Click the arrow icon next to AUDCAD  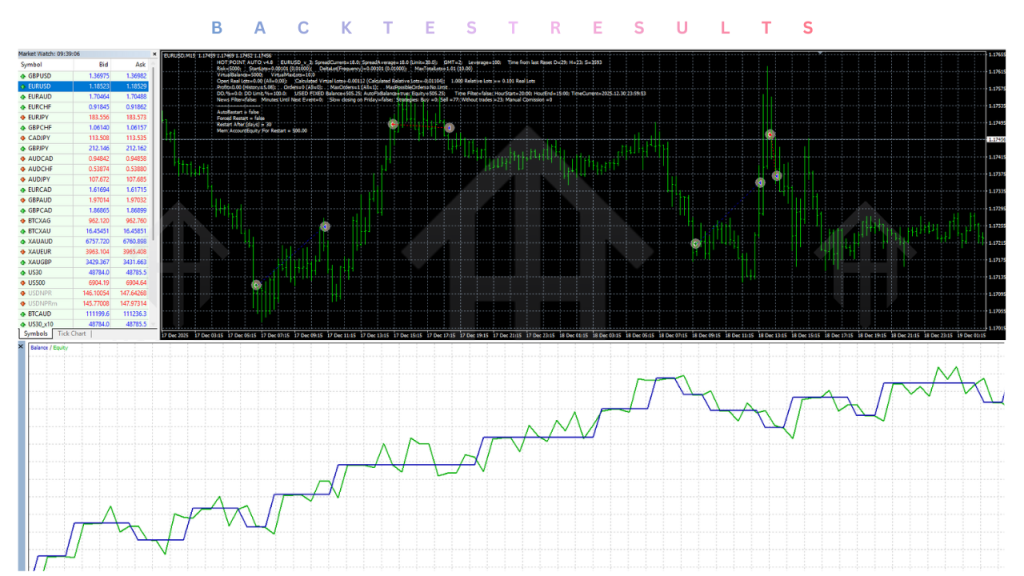coord(24,159)
